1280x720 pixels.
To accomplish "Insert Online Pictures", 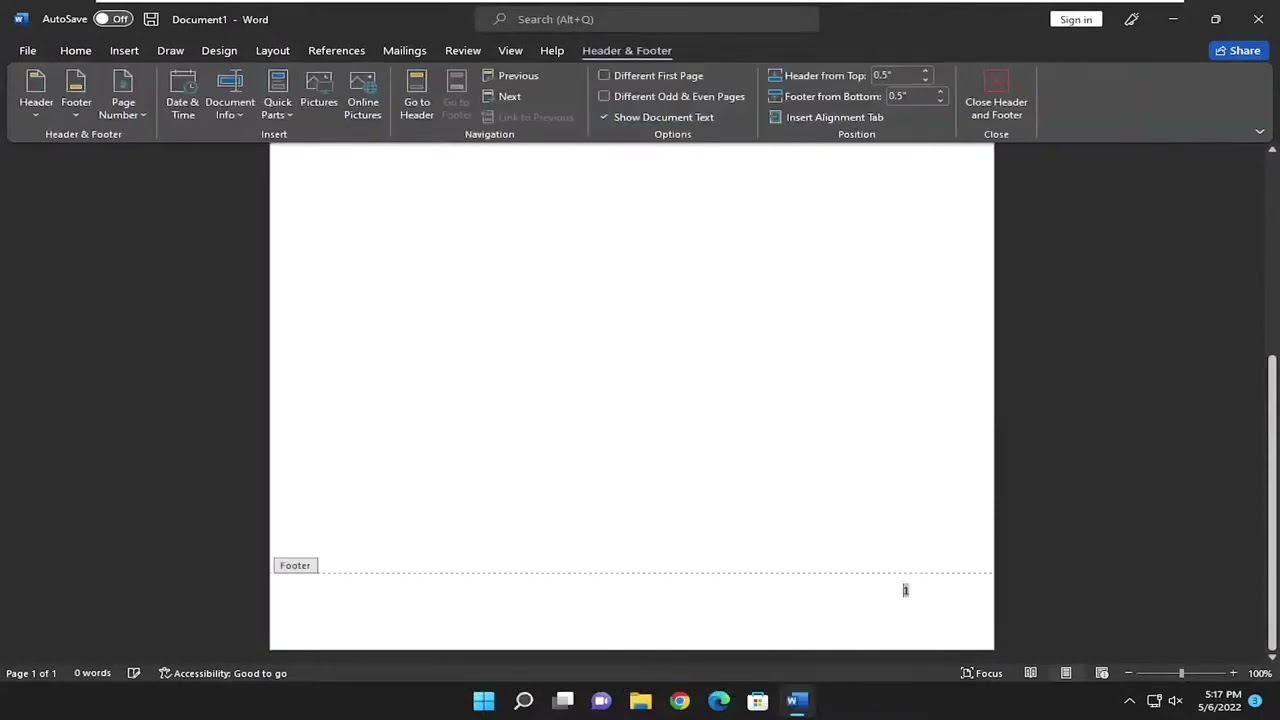I will tap(363, 96).
